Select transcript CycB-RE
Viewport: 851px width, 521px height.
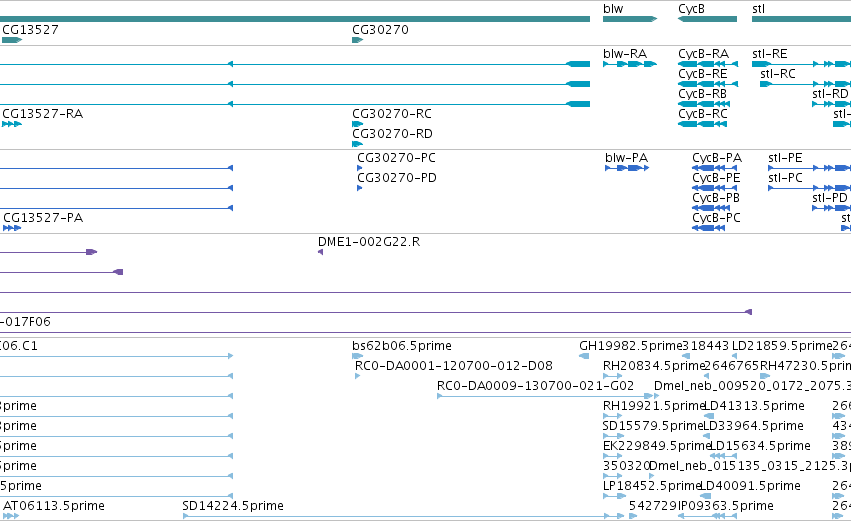pyautogui.click(x=702, y=74)
